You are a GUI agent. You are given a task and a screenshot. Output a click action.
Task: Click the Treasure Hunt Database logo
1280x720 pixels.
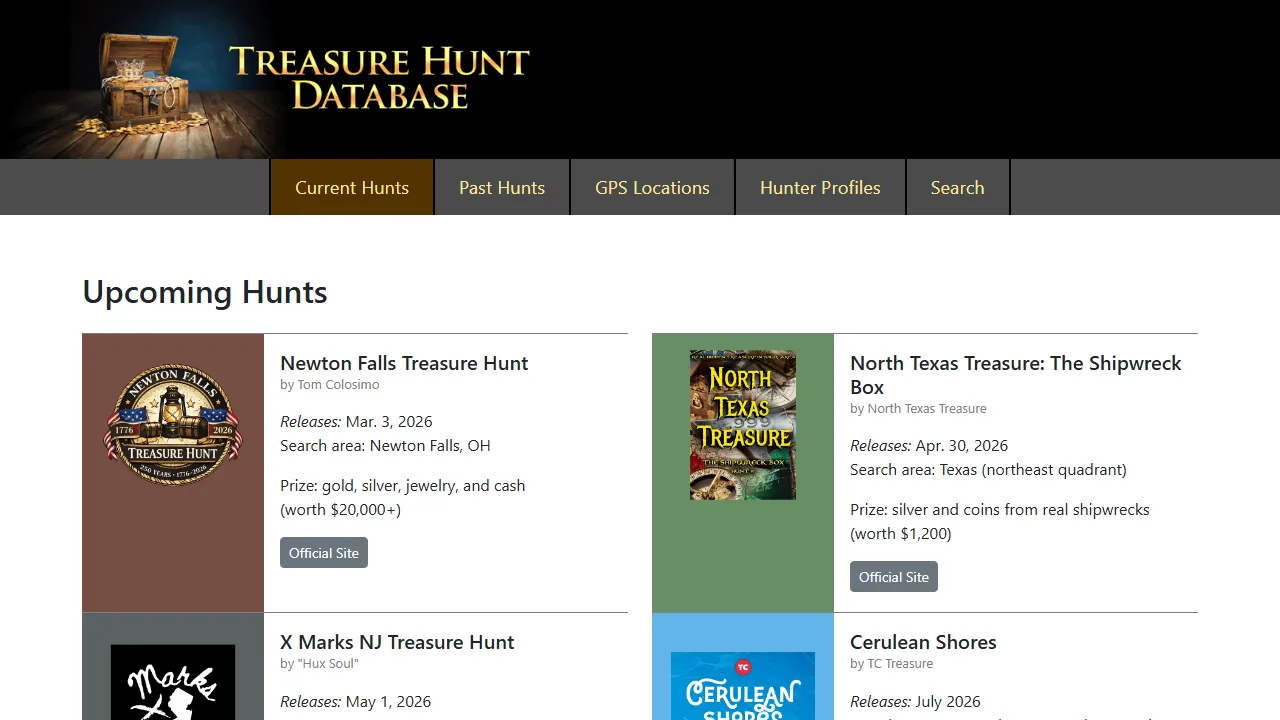[380, 78]
